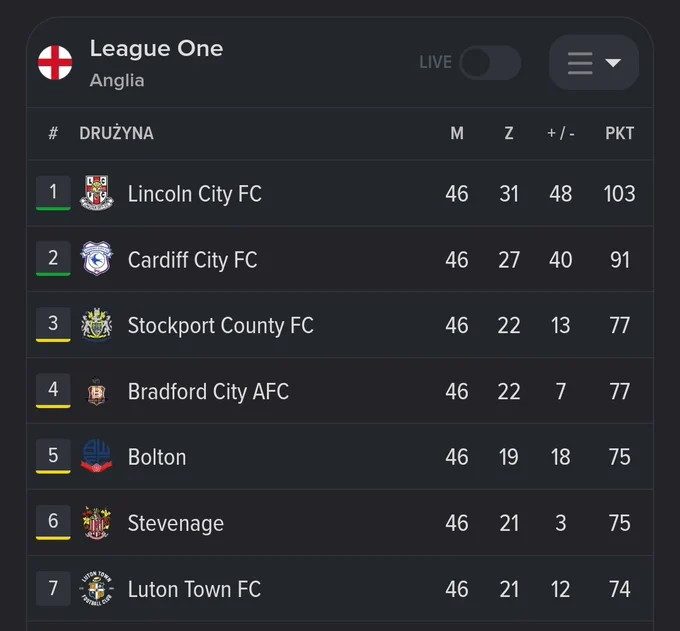
Task: Click the +/- goal difference header
Action: point(561,133)
